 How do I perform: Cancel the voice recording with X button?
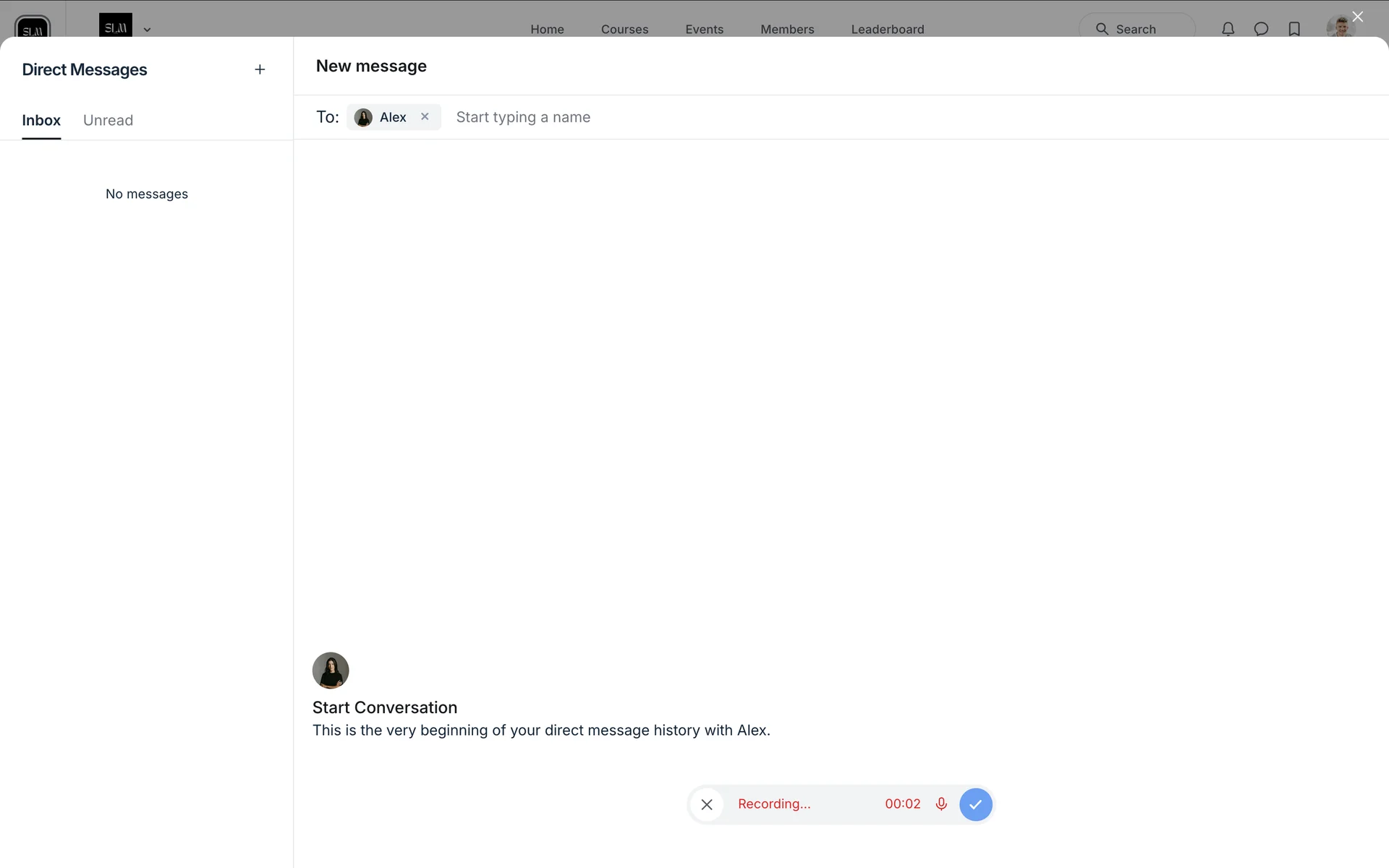pyautogui.click(x=707, y=804)
